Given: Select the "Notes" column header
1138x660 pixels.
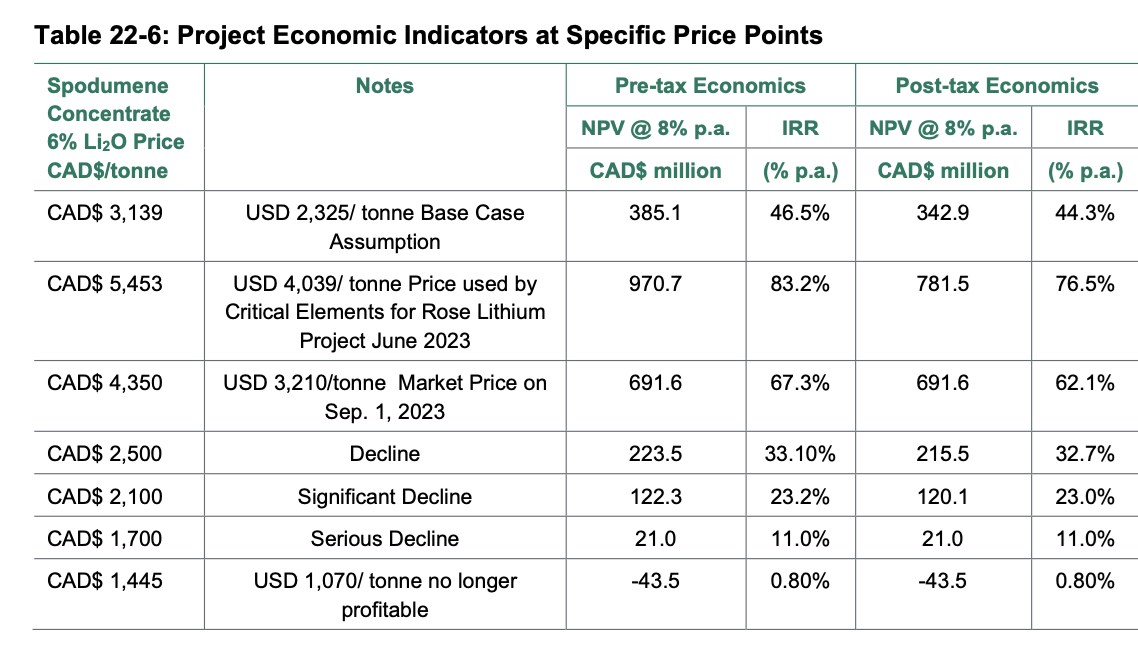Looking at the screenshot, I should [x=384, y=86].
